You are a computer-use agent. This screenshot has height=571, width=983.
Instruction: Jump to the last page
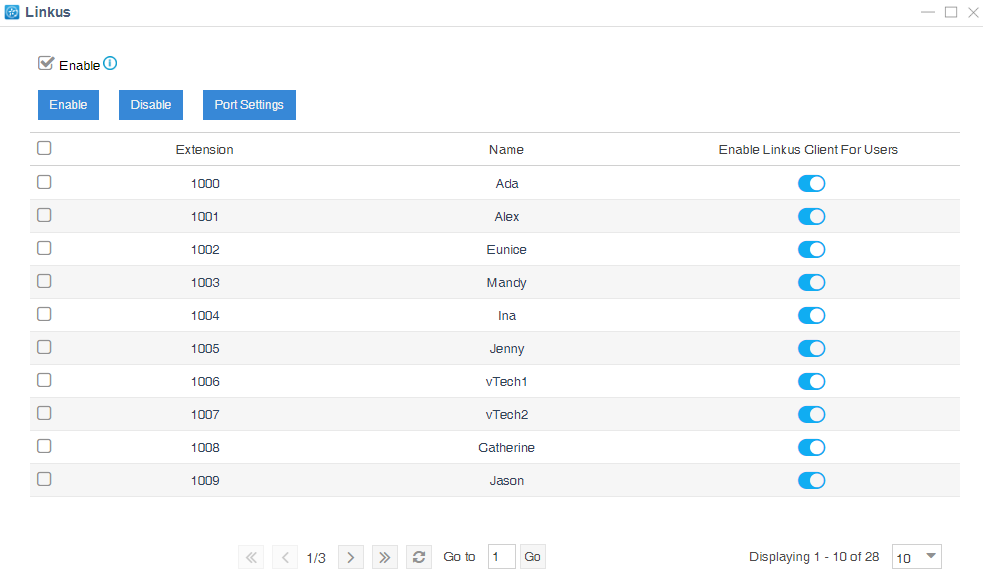[x=384, y=557]
